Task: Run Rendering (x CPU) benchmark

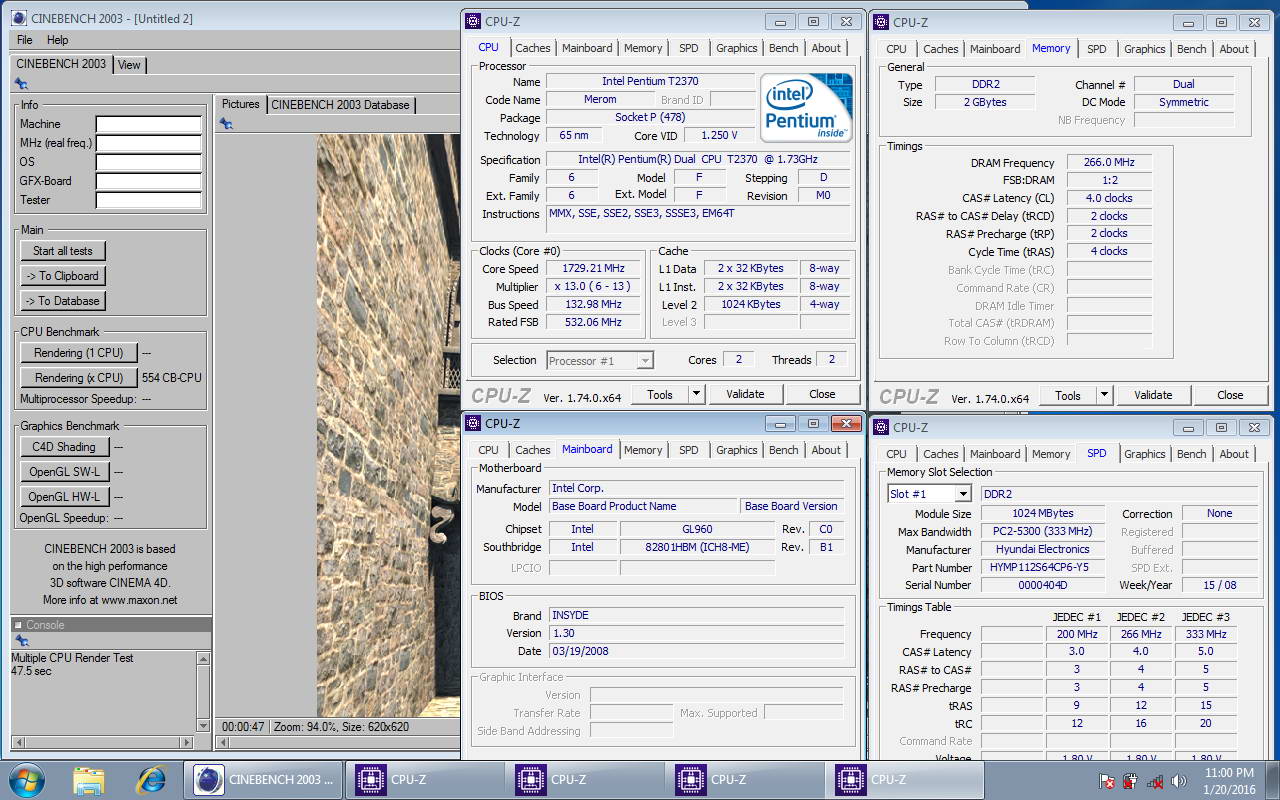Action: (79, 378)
